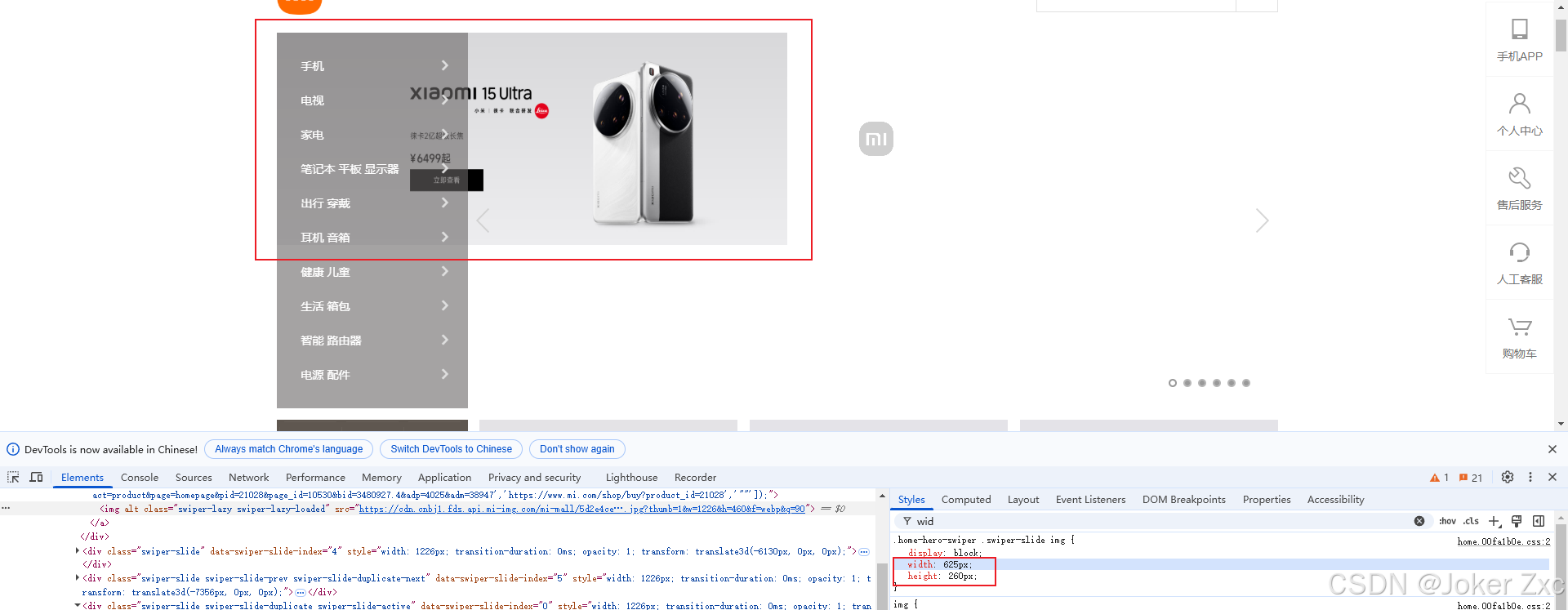Viewport: 1568px width, 610px height.
Task: Clear the styles filter text
Action: point(1419,521)
